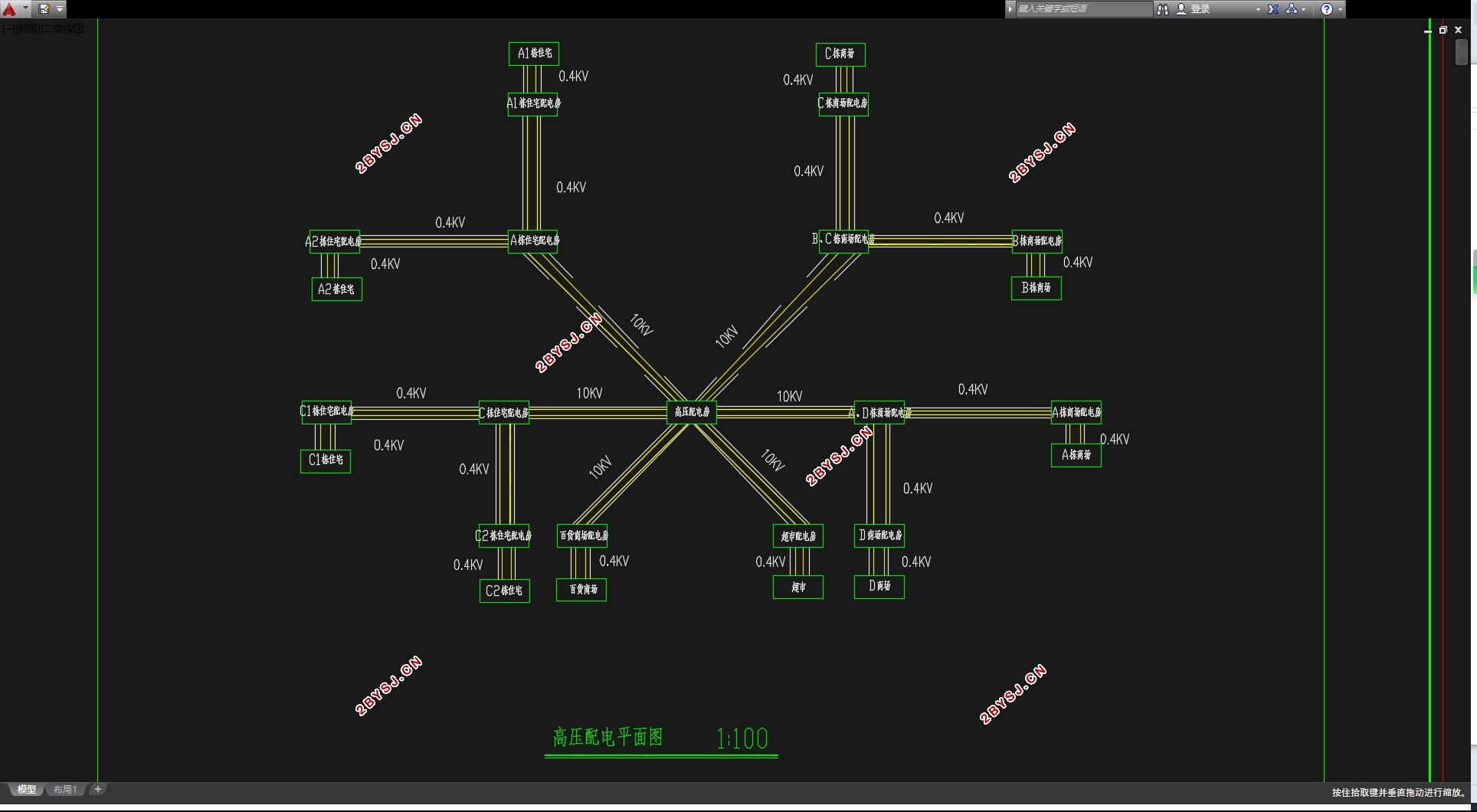Screen dimensions: 1477x812
Task: Select the D商场 block at bottom
Action: [x=879, y=587]
